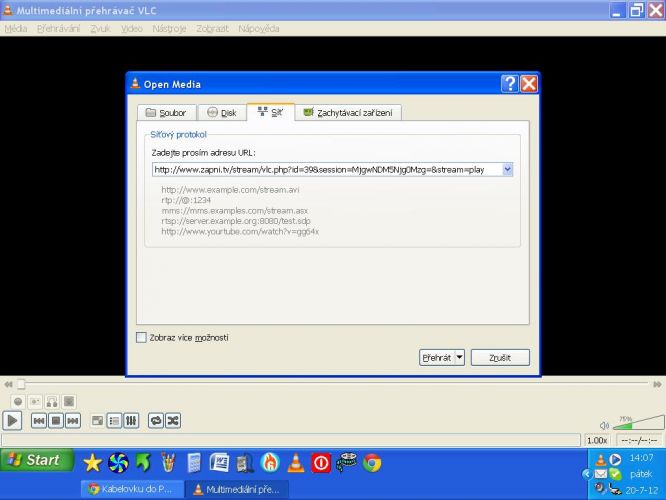
Task: Click the Next track button
Action: (73, 421)
